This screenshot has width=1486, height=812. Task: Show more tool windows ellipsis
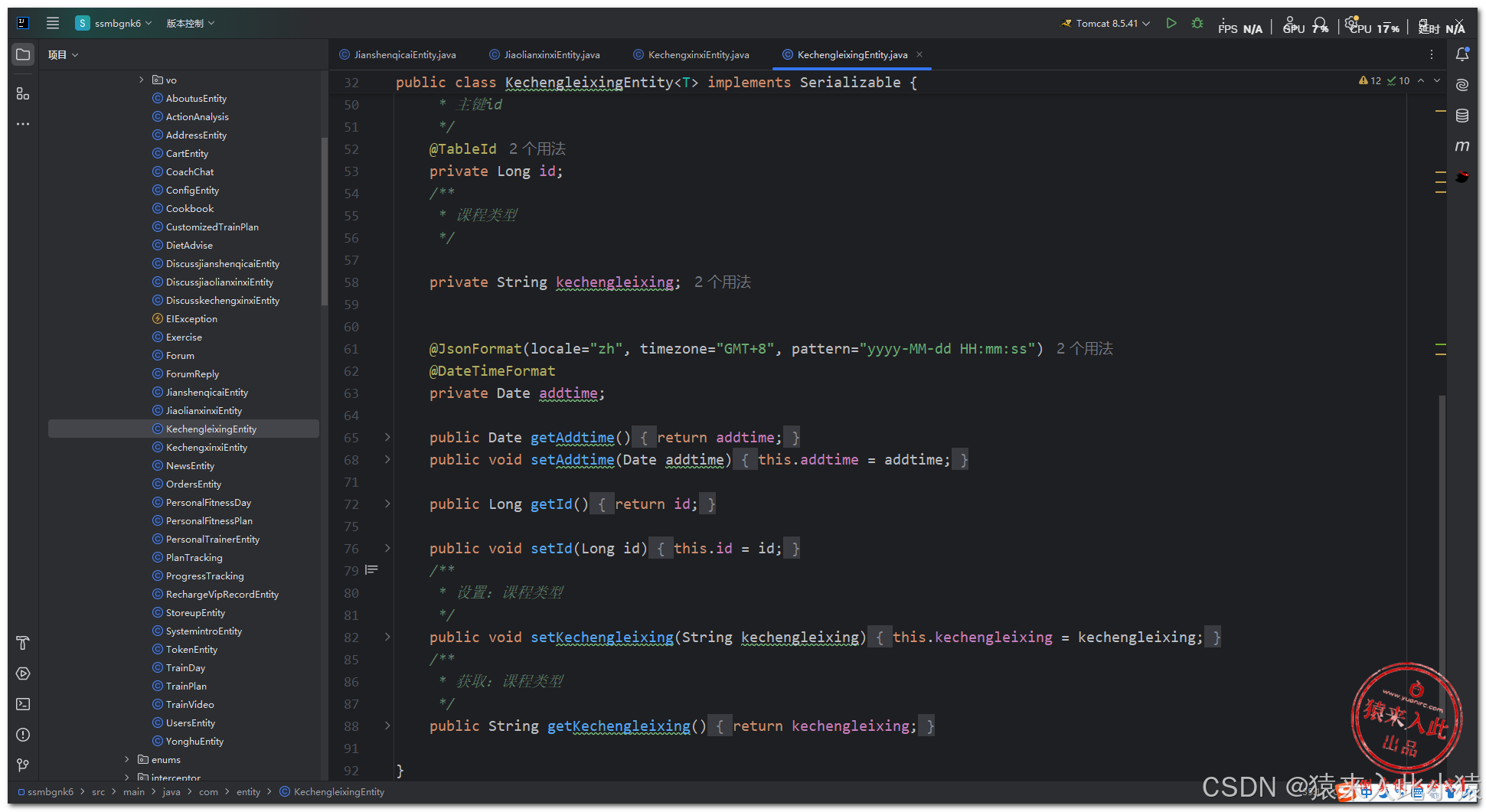tap(23, 124)
